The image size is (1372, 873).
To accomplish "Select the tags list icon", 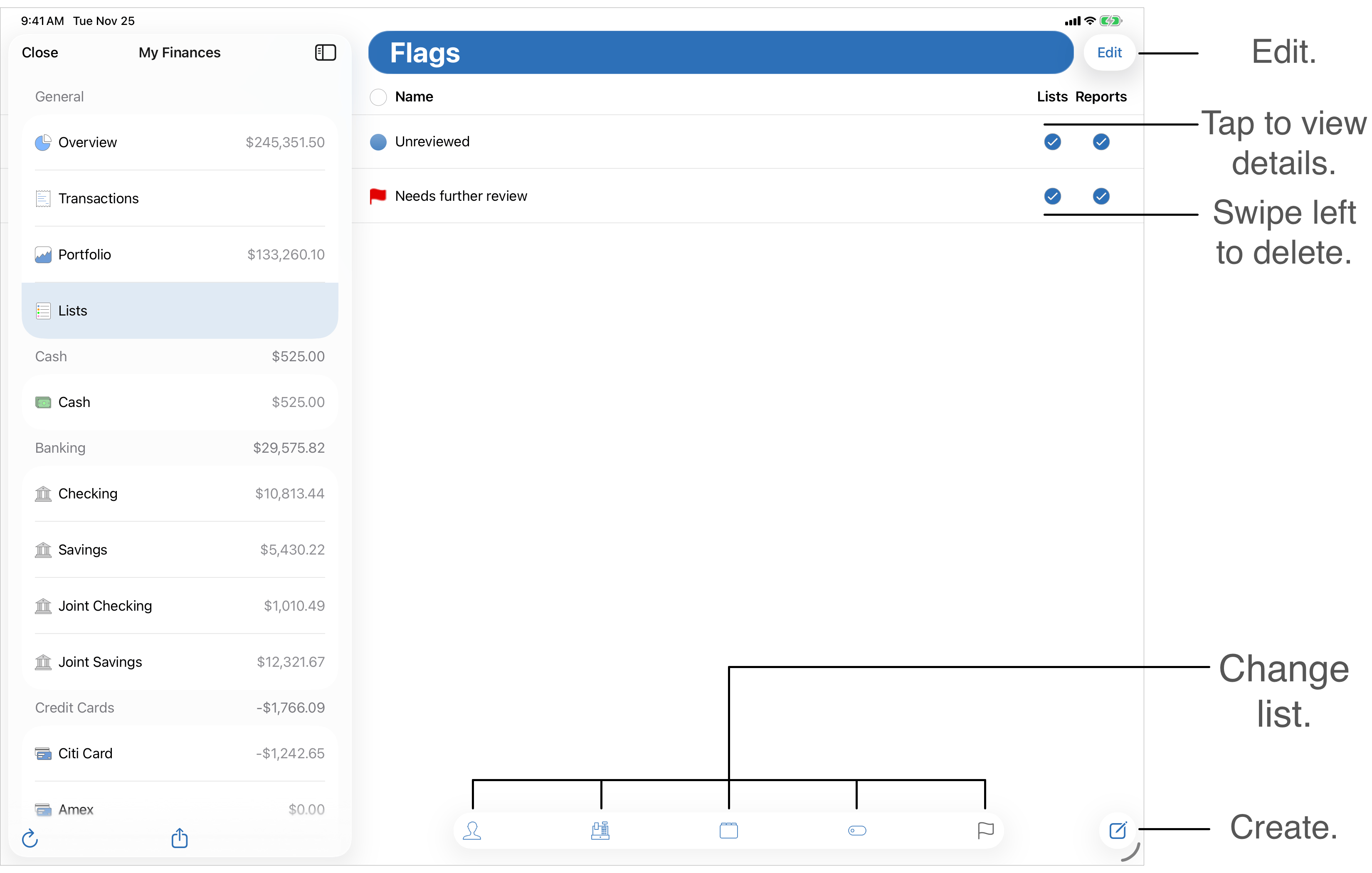I will click(x=856, y=830).
